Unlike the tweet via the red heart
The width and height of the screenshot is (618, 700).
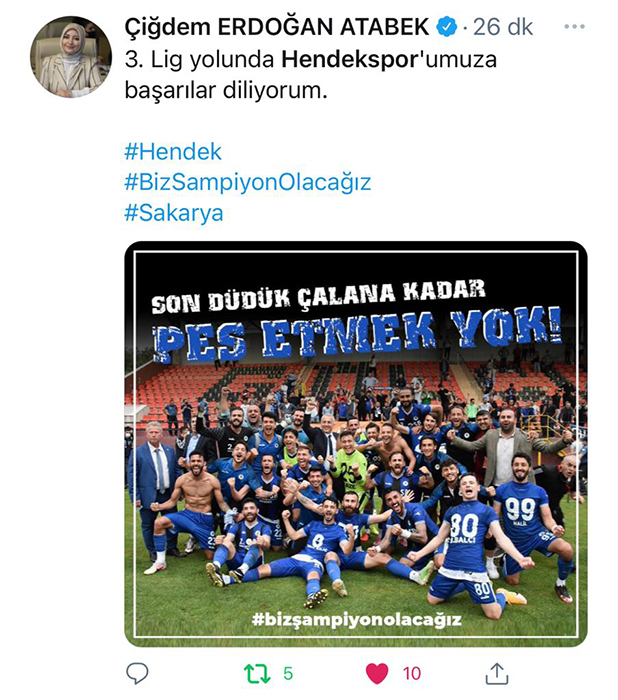pos(377,673)
